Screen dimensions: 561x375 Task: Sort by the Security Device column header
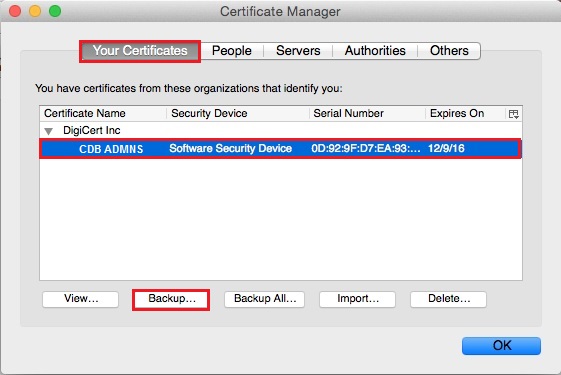pos(238,113)
